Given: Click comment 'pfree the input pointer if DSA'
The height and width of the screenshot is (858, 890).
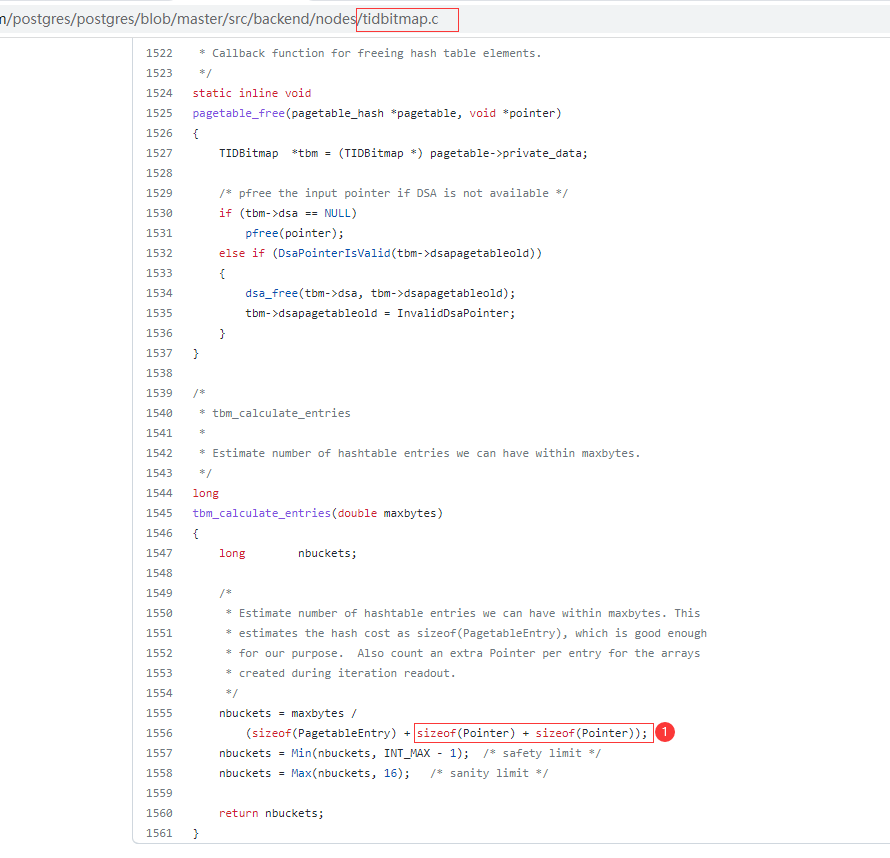Looking at the screenshot, I should point(393,193).
